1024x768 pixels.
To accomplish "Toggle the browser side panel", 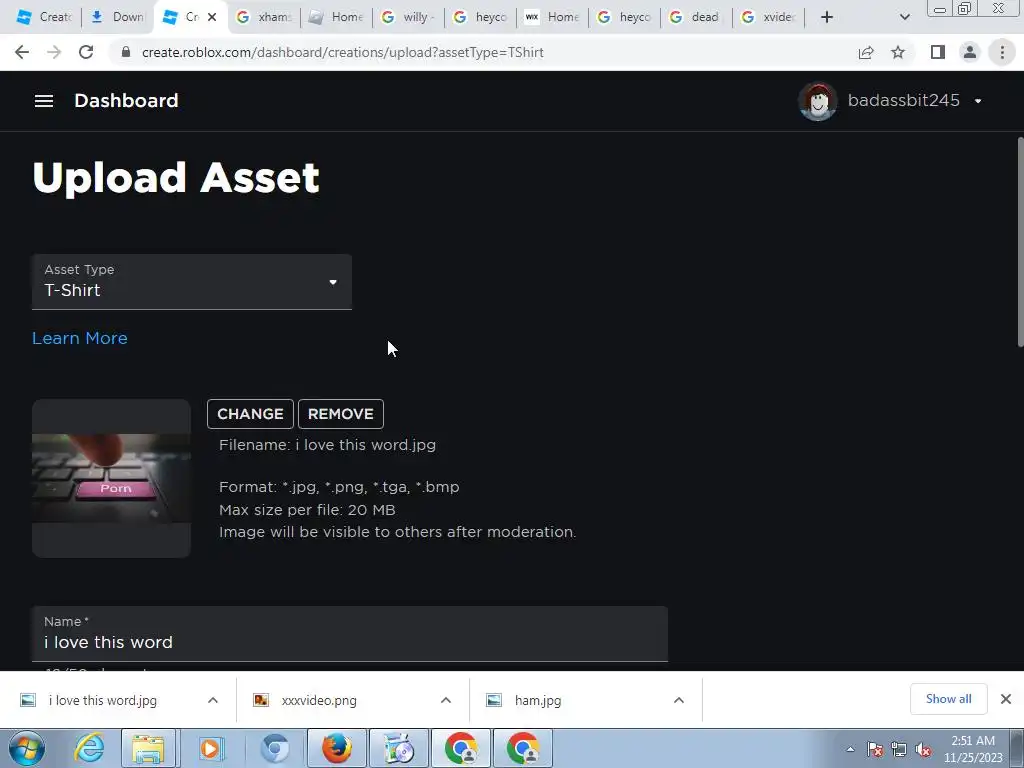I will tap(938, 52).
